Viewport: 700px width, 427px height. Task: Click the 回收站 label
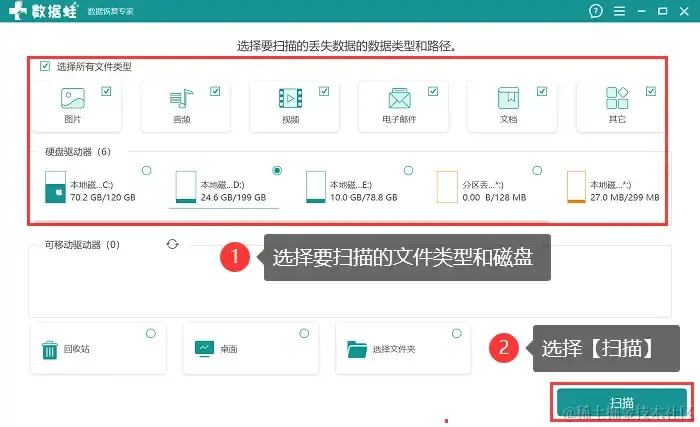point(76,349)
